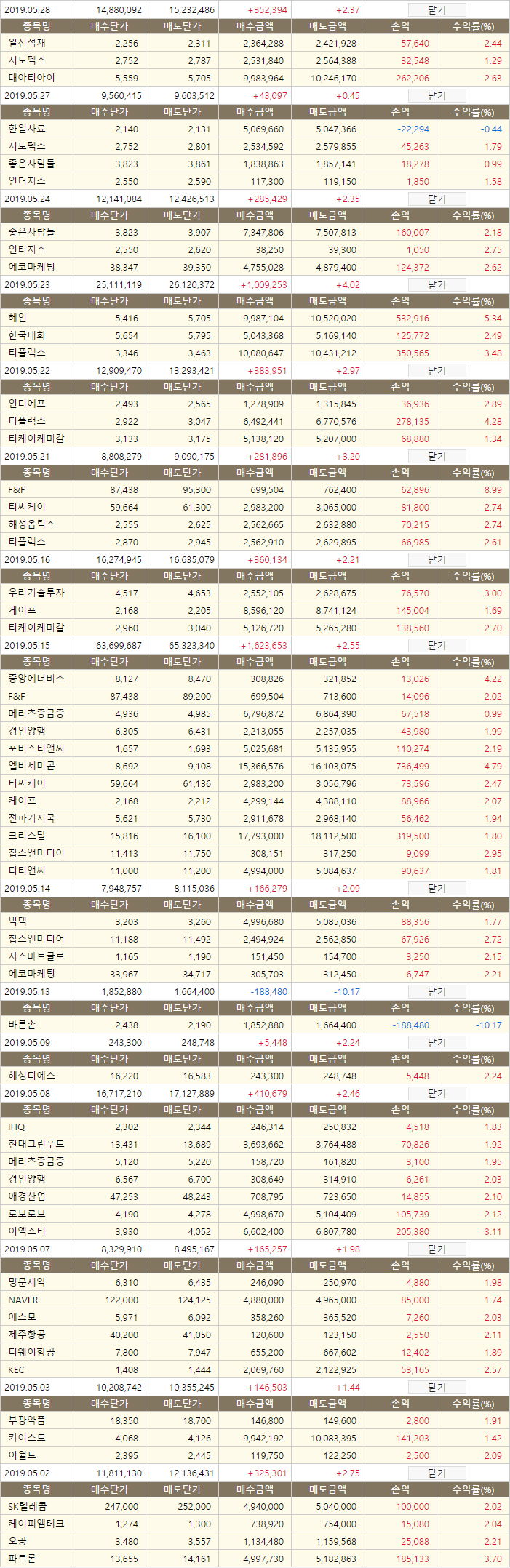Click the 닫기 button for 2019.05.28
510x1568 pixels.
(x=437, y=10)
